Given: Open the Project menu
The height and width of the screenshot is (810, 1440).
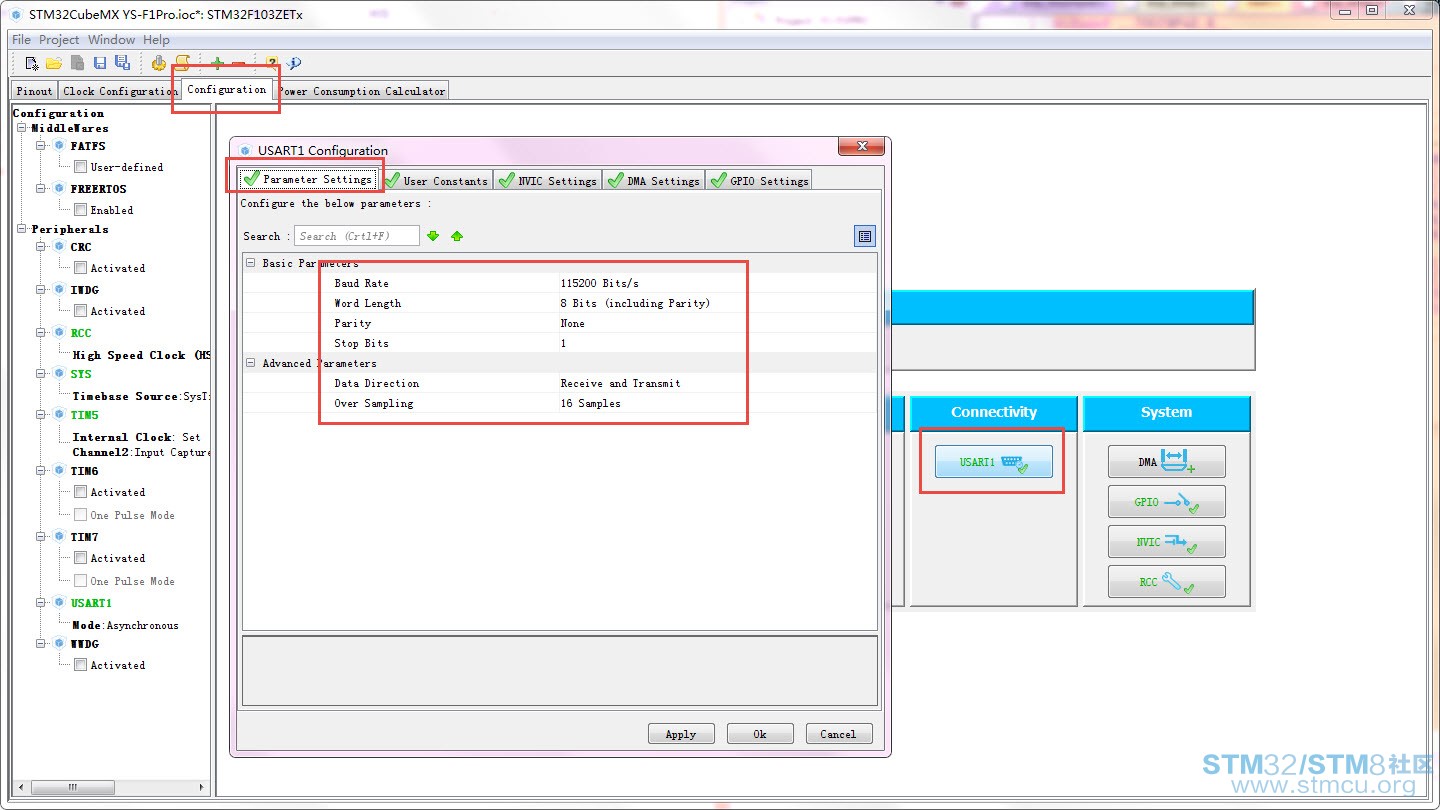Looking at the screenshot, I should tap(59, 40).
